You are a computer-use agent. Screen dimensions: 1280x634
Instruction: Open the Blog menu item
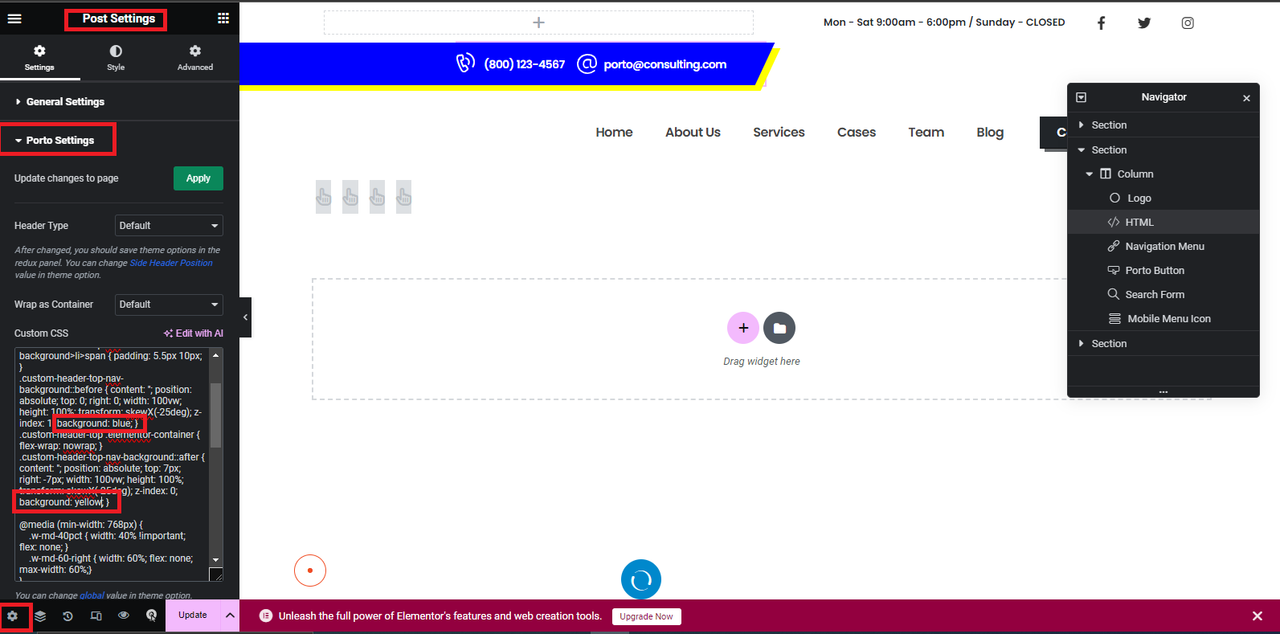coord(990,132)
